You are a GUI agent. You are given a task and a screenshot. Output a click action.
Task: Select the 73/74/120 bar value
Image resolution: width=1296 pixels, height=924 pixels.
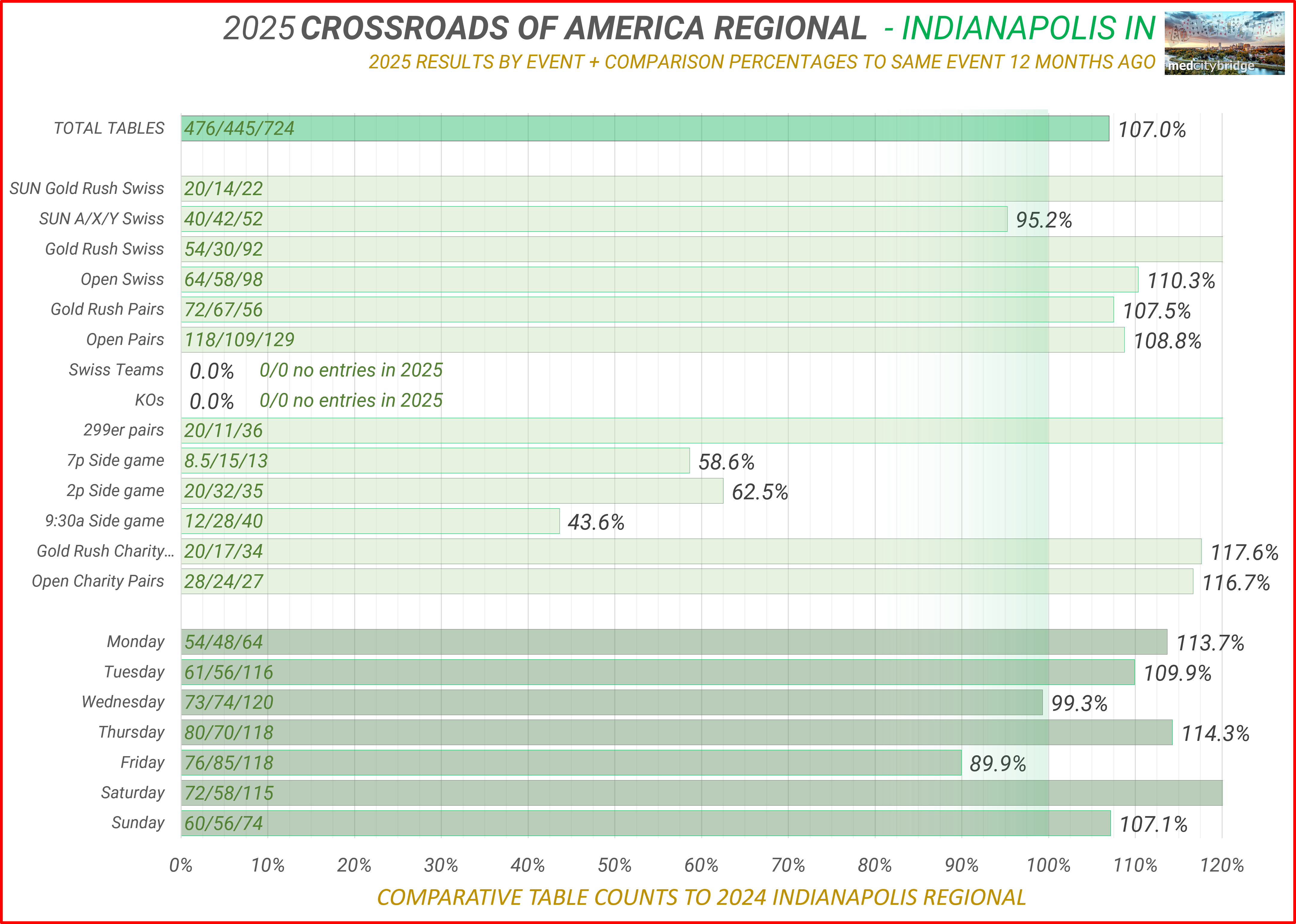point(229,703)
